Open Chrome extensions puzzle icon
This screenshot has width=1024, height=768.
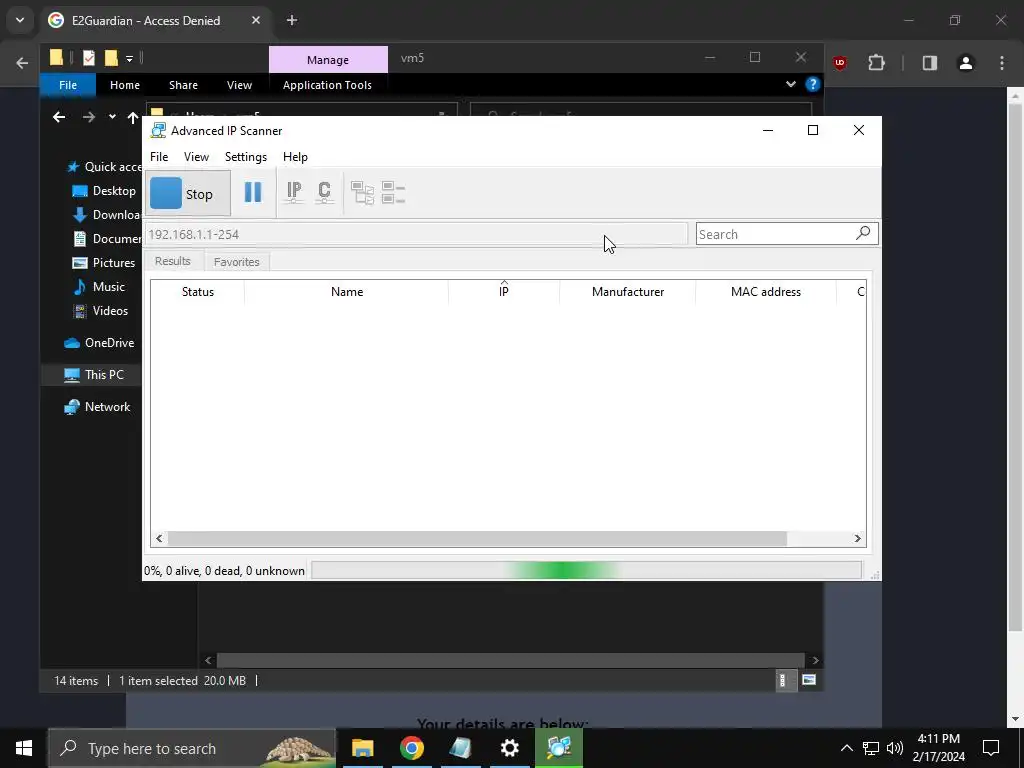pos(876,63)
